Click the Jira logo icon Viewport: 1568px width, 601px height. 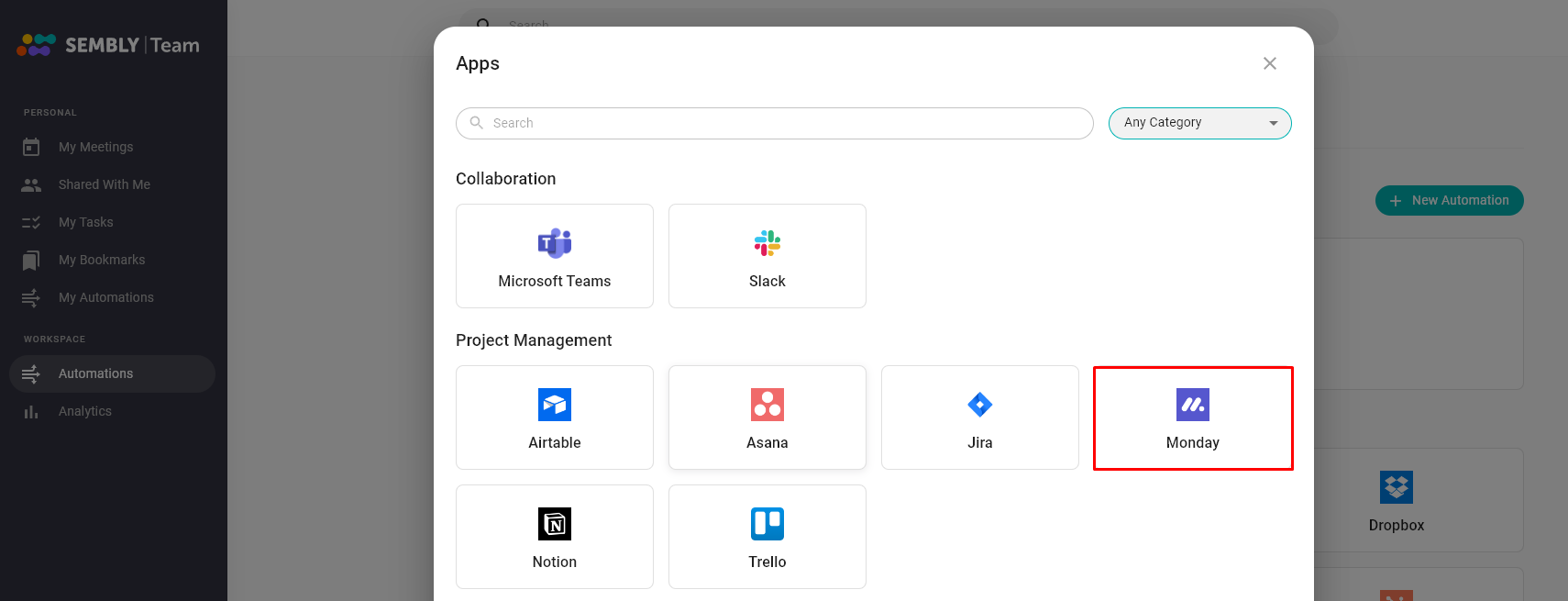pyautogui.click(x=980, y=405)
